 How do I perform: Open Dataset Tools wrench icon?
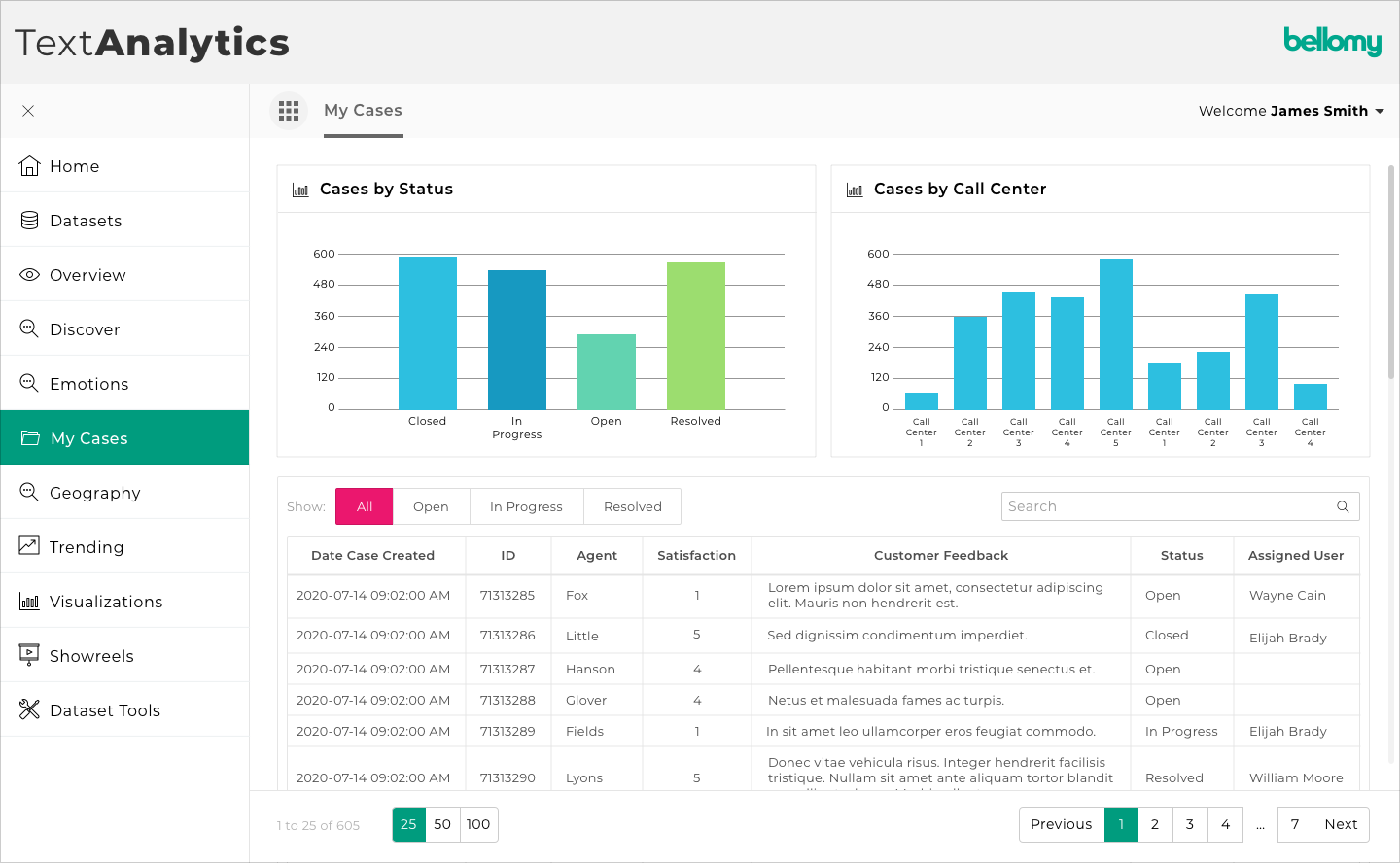(29, 709)
